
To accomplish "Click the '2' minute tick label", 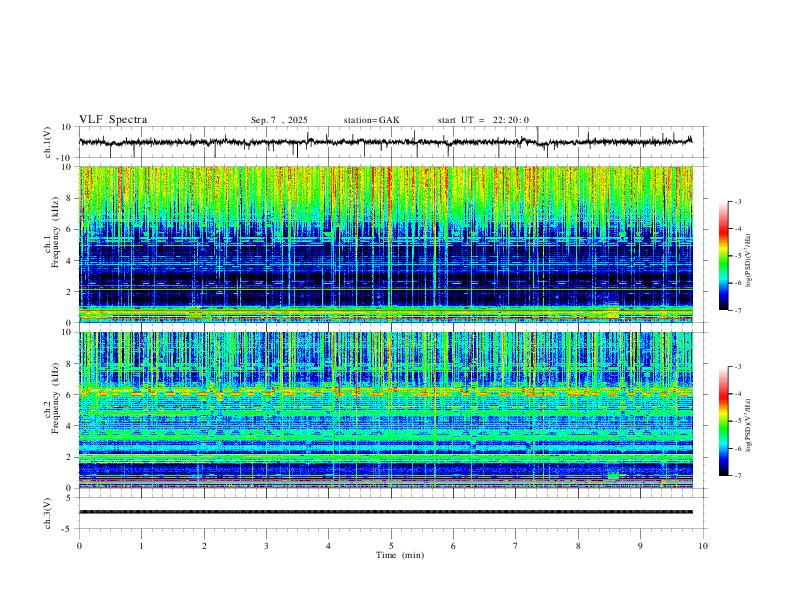I will pos(204,546).
